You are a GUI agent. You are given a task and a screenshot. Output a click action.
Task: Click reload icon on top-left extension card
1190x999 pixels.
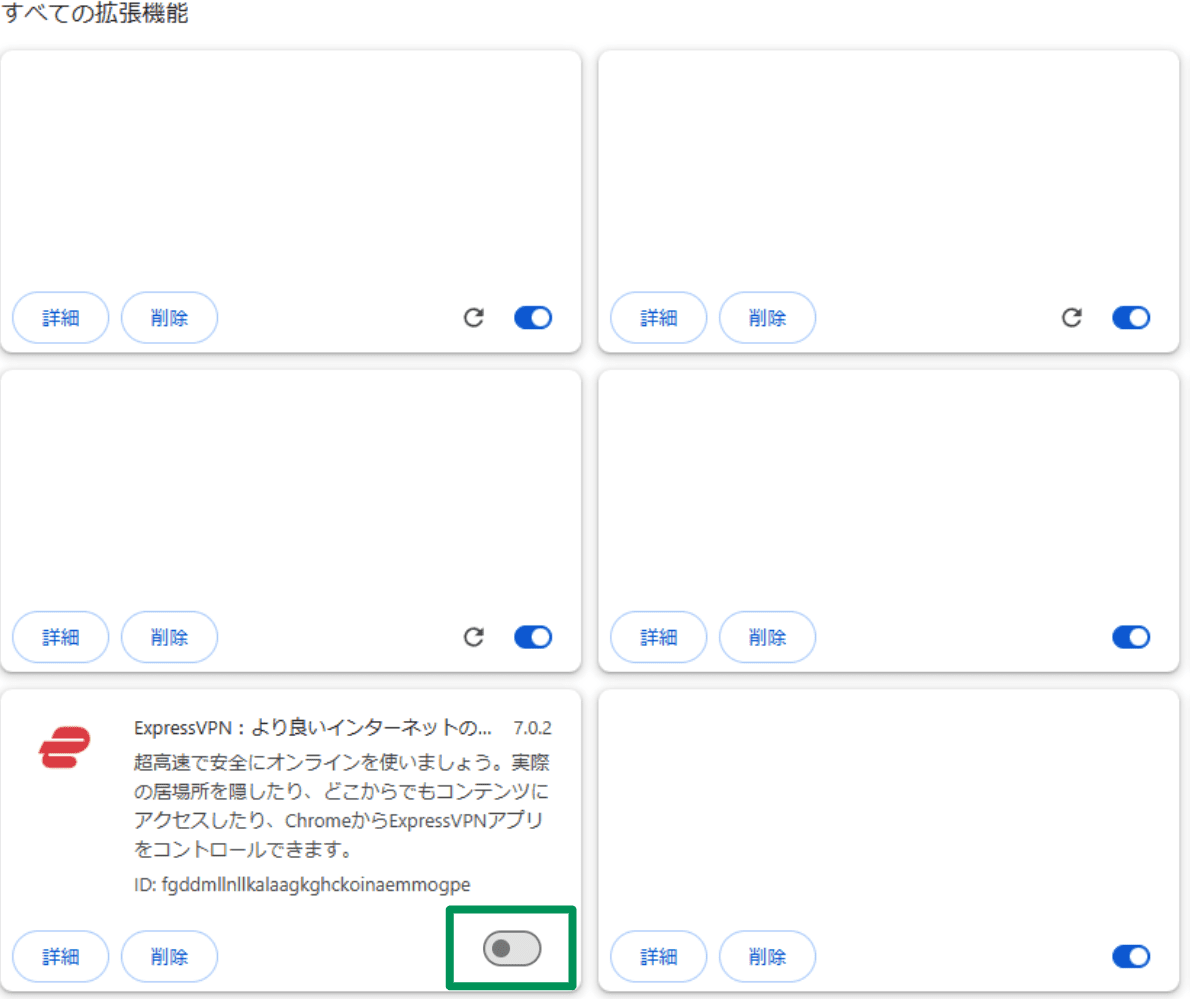pos(474,317)
